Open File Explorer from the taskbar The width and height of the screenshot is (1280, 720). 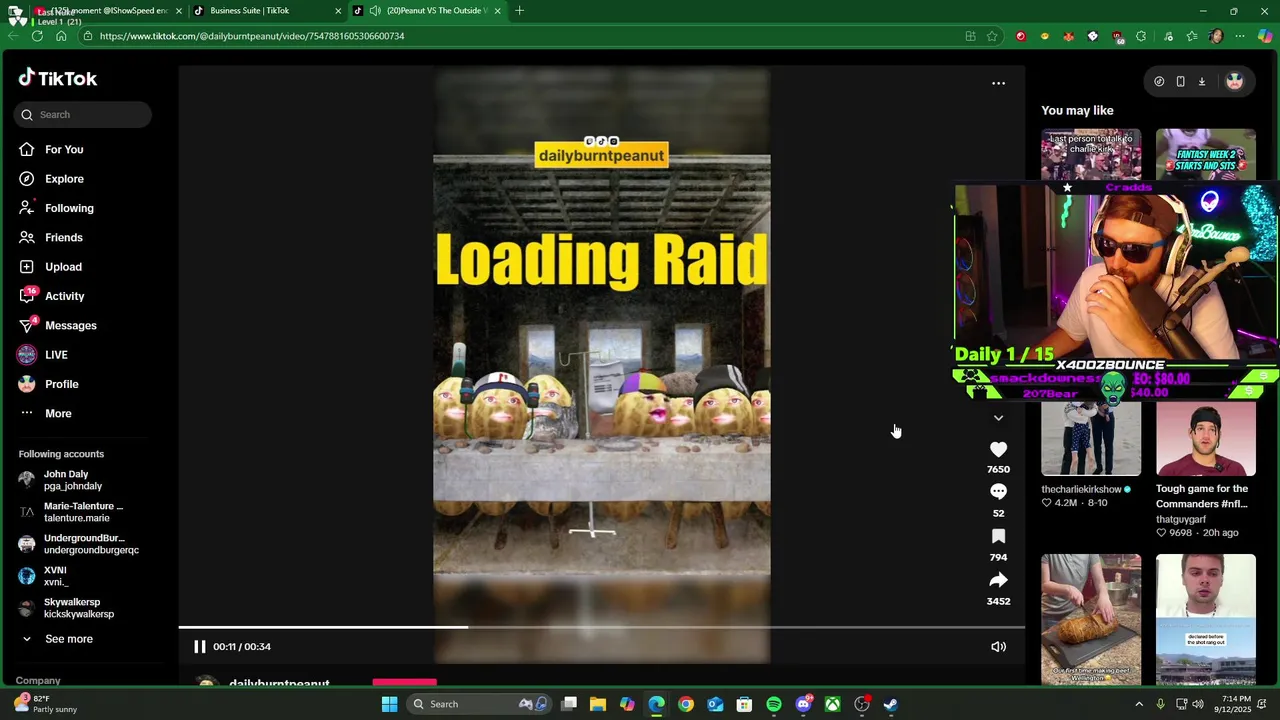(x=598, y=704)
